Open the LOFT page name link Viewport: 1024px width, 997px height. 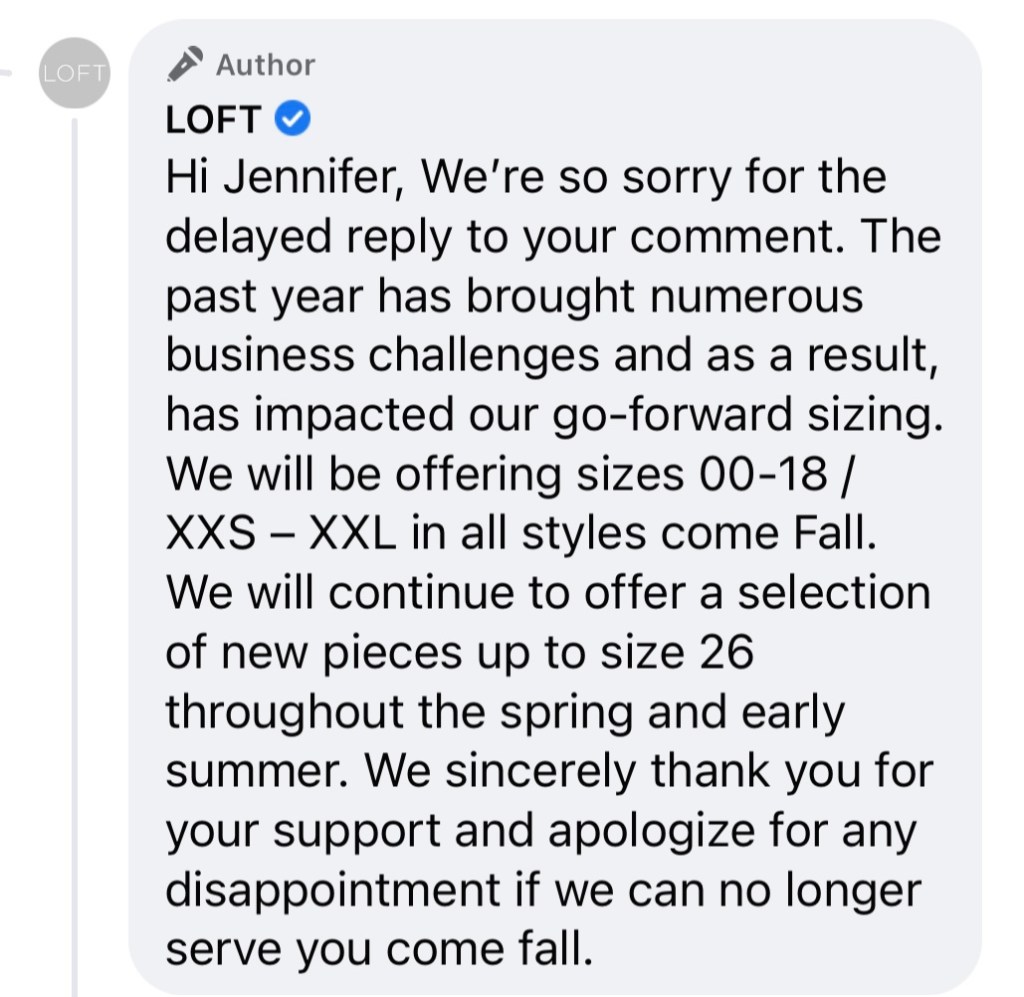coord(213,121)
